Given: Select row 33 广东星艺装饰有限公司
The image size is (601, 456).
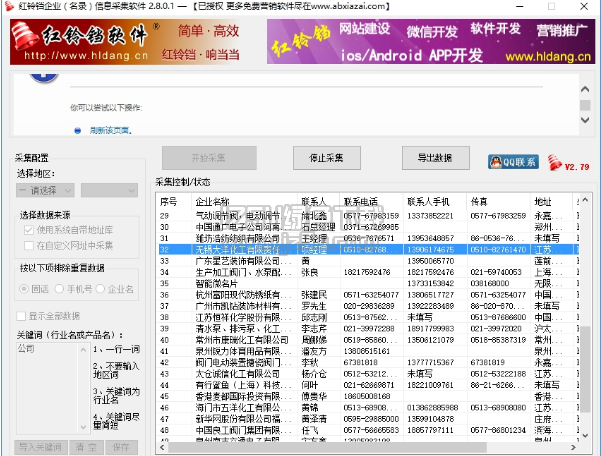Looking at the screenshot, I should (x=368, y=261).
